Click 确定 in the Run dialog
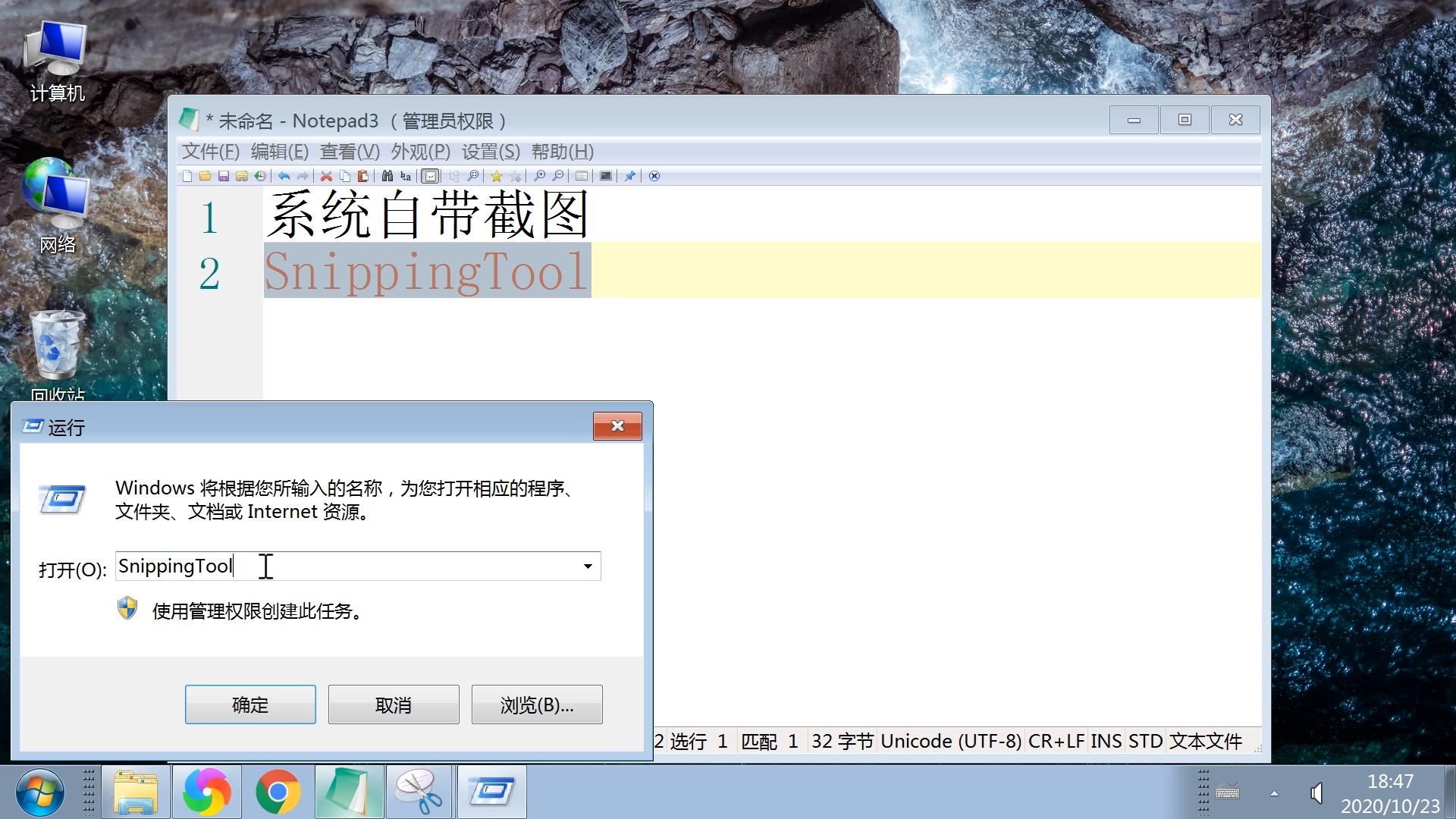Screen dimensions: 1456x819 [250, 704]
